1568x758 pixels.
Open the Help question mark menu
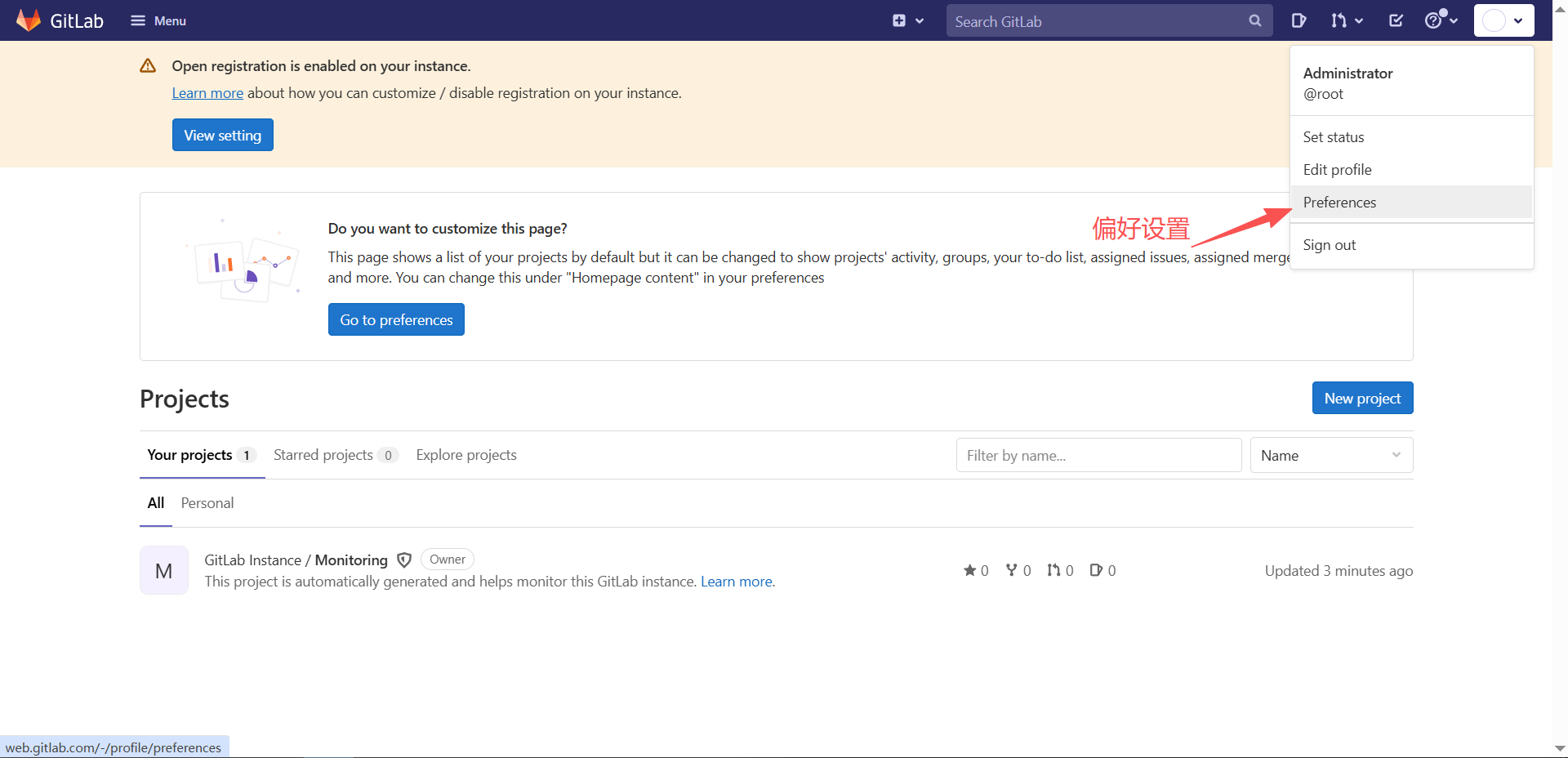coord(1441,20)
